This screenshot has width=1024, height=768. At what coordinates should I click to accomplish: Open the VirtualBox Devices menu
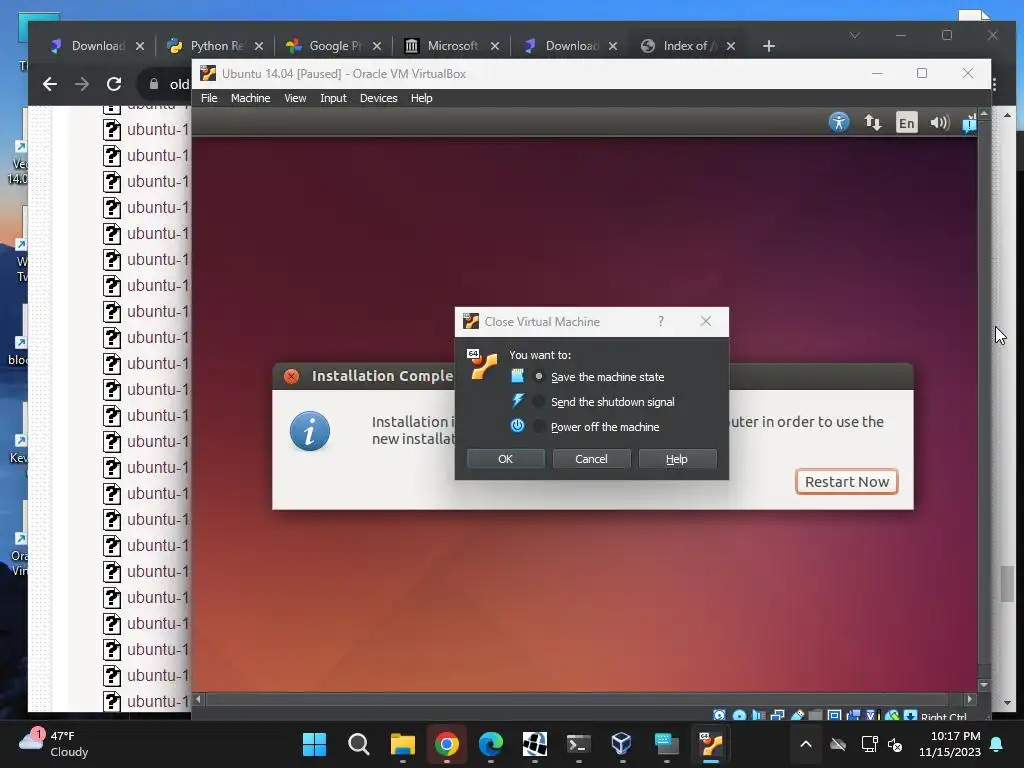click(x=378, y=98)
